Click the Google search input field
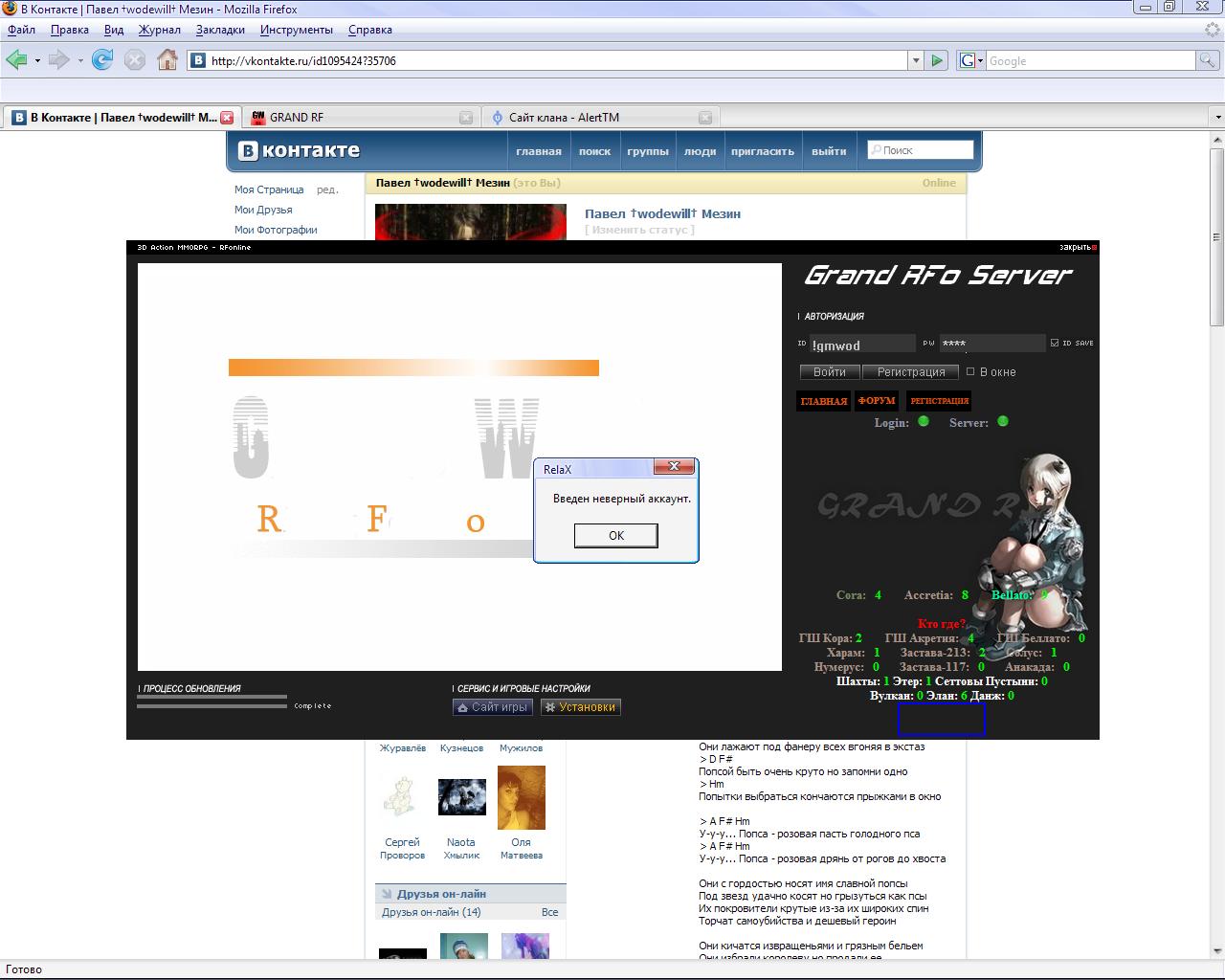 [x=1090, y=60]
